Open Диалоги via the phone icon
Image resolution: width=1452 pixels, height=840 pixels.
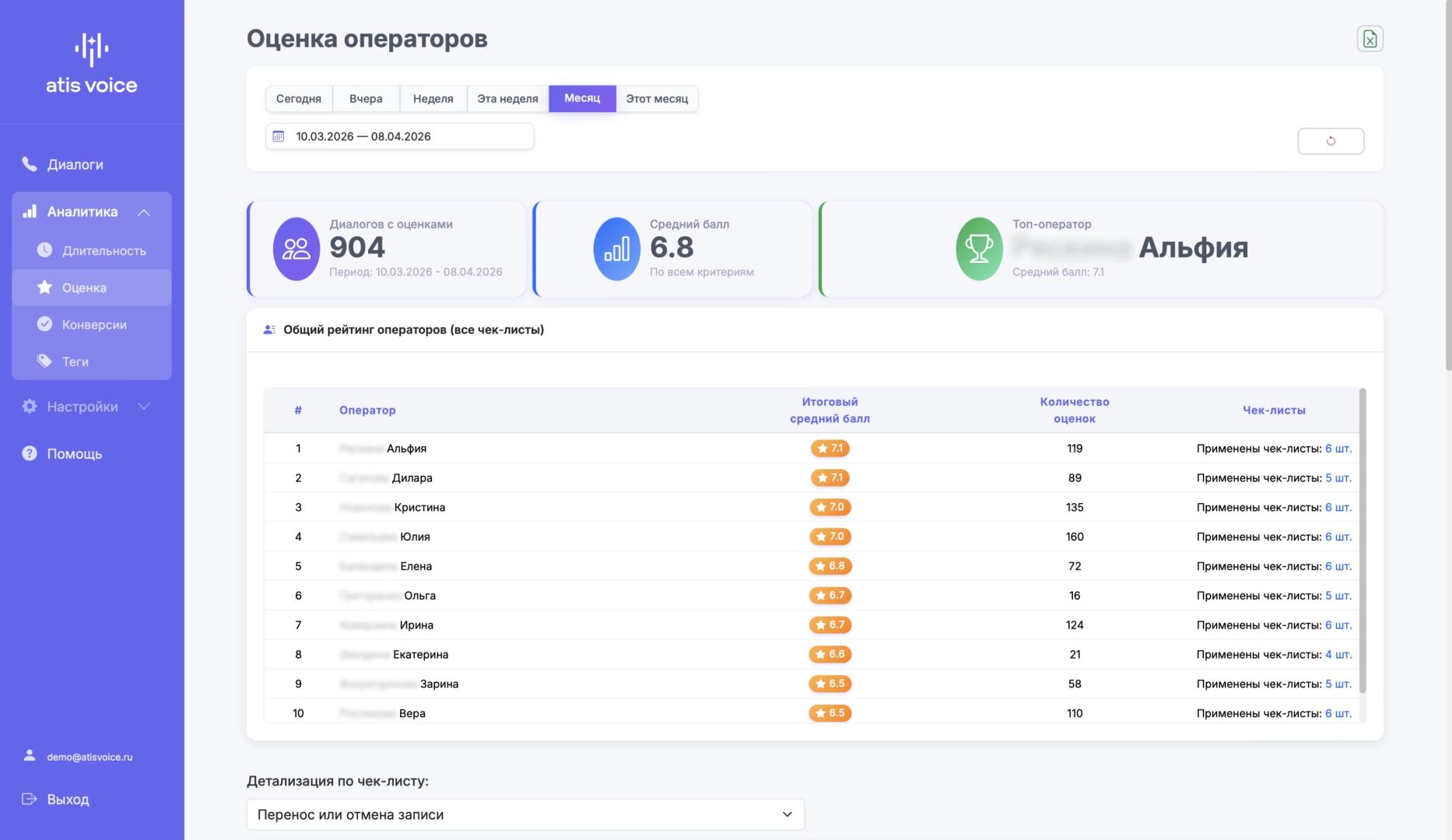click(30, 164)
